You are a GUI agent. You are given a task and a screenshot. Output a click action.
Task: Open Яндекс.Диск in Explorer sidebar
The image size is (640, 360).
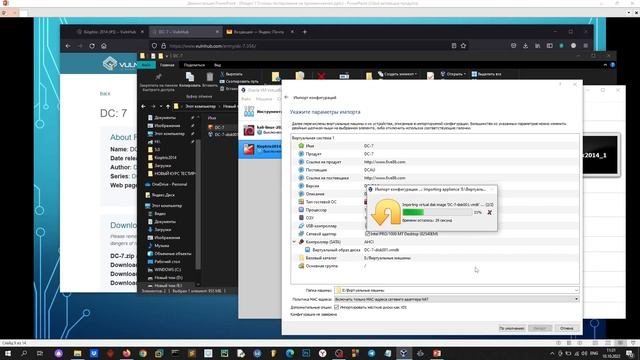pyautogui.click(x=163, y=195)
